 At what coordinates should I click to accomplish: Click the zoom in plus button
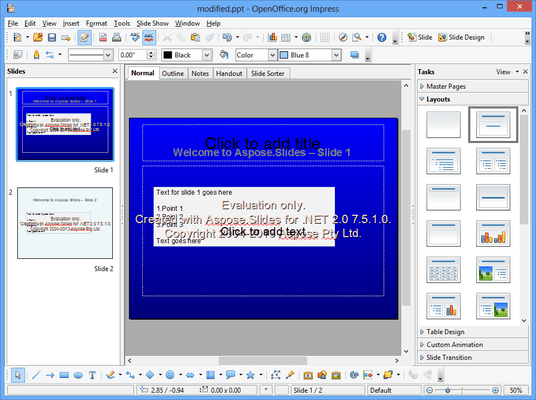click(495, 390)
